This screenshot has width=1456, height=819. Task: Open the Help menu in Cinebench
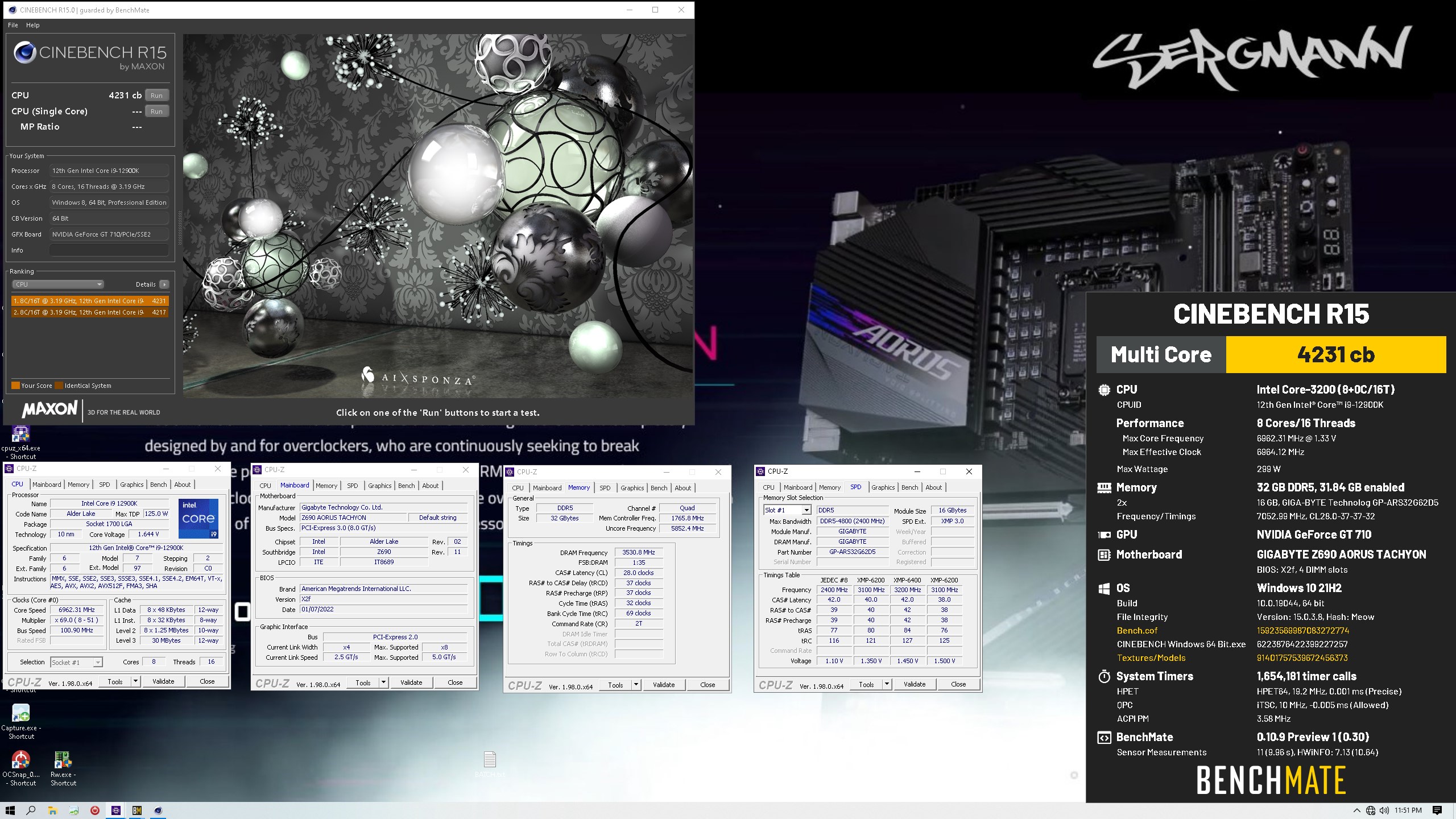[33, 25]
